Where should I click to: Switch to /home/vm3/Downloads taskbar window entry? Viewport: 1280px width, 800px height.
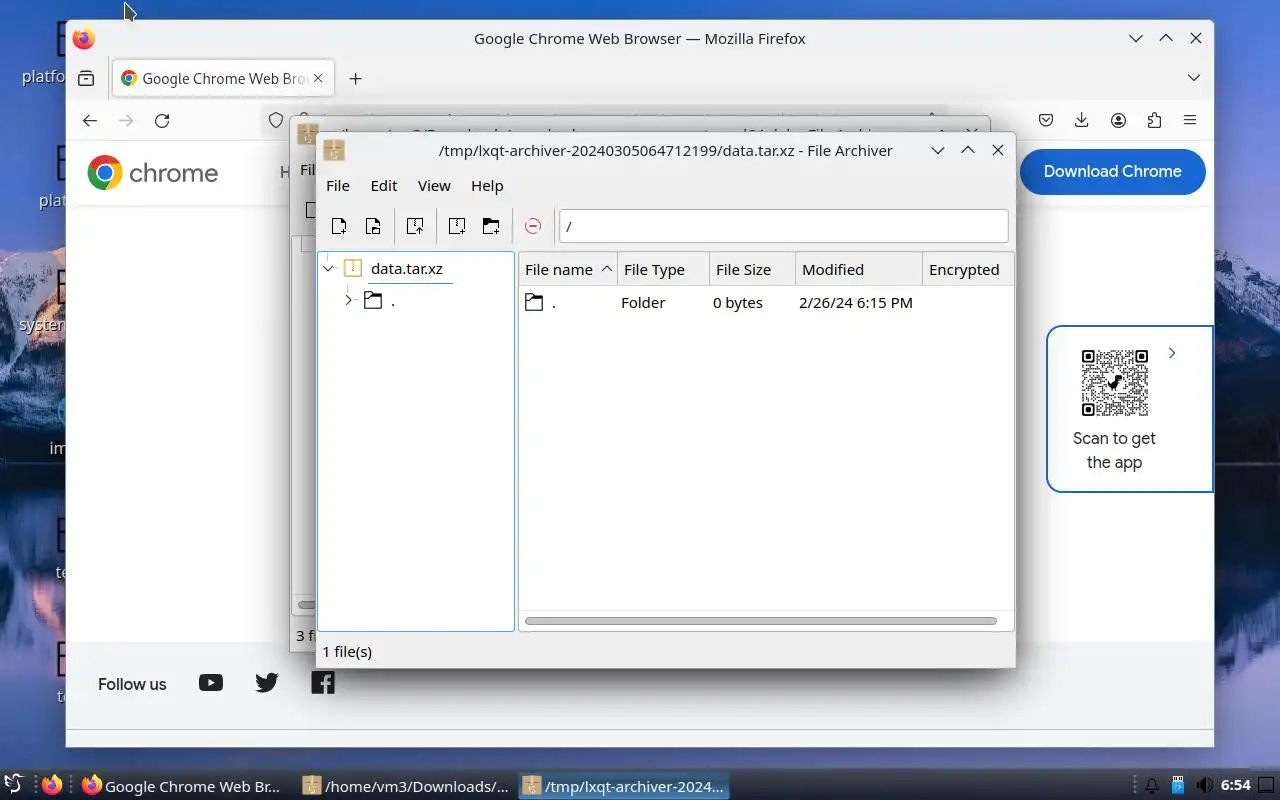[407, 786]
